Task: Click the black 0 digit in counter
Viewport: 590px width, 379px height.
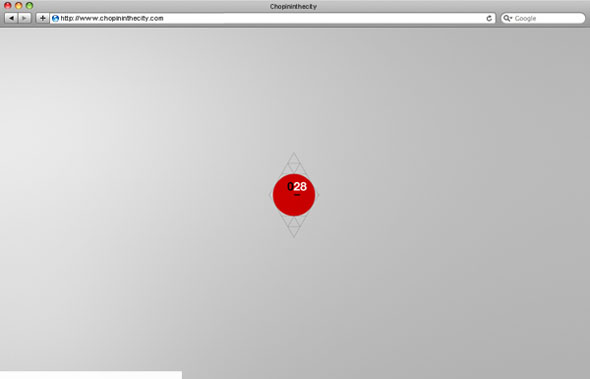Action: pyautogui.click(x=290, y=186)
